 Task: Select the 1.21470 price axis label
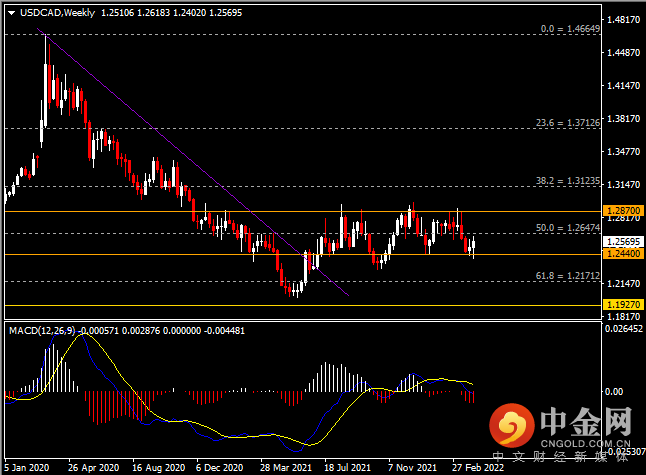[624, 283]
